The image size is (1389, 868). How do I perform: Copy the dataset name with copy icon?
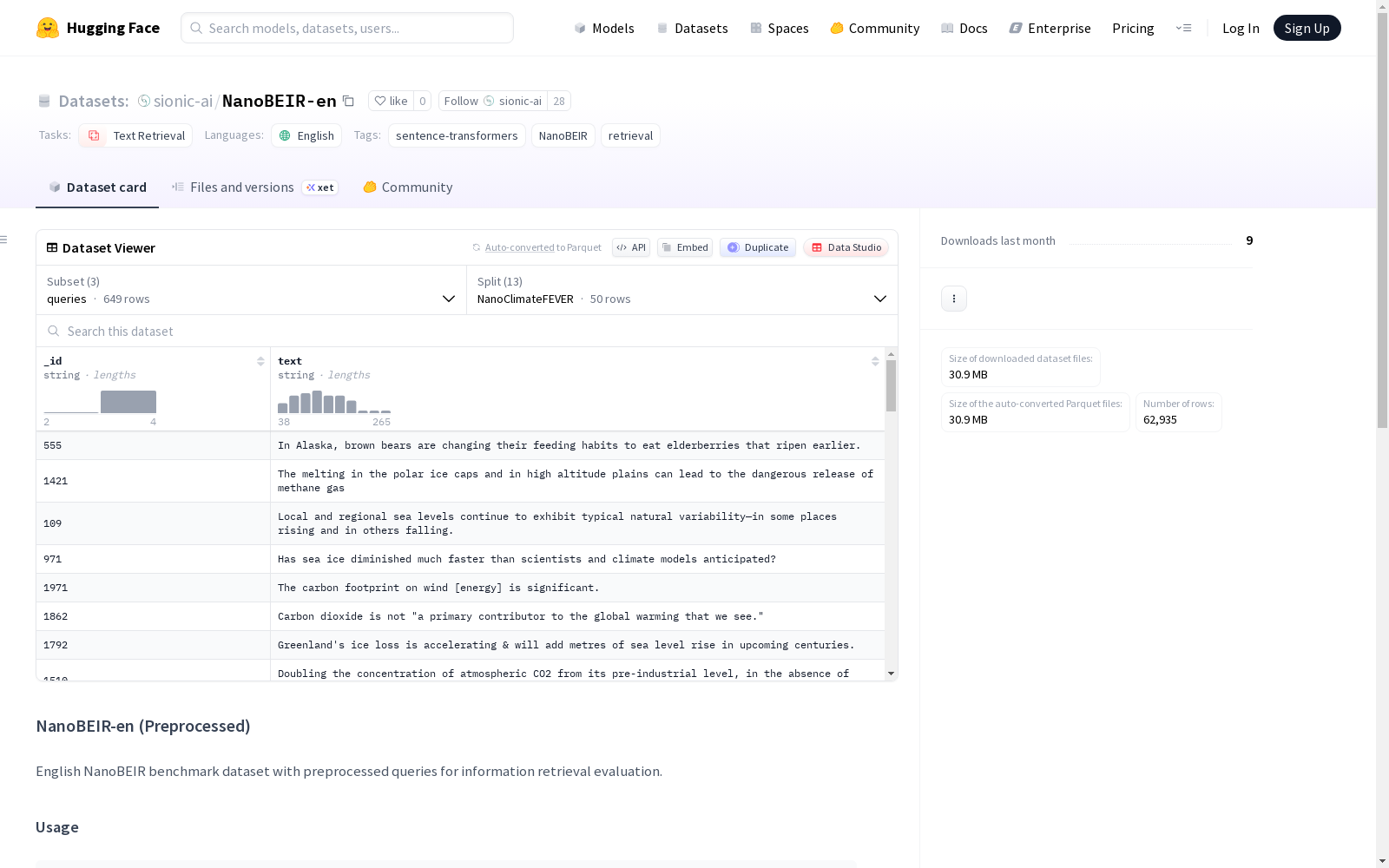click(348, 101)
